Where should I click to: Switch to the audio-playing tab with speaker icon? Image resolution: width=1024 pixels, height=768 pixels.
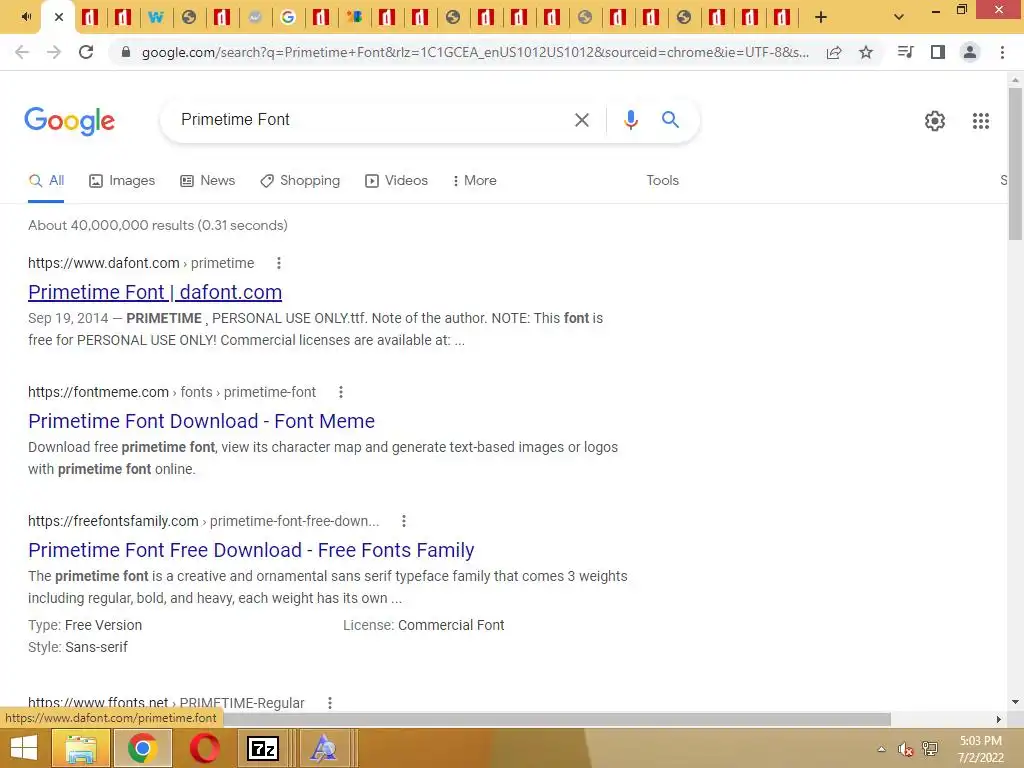click(25, 17)
